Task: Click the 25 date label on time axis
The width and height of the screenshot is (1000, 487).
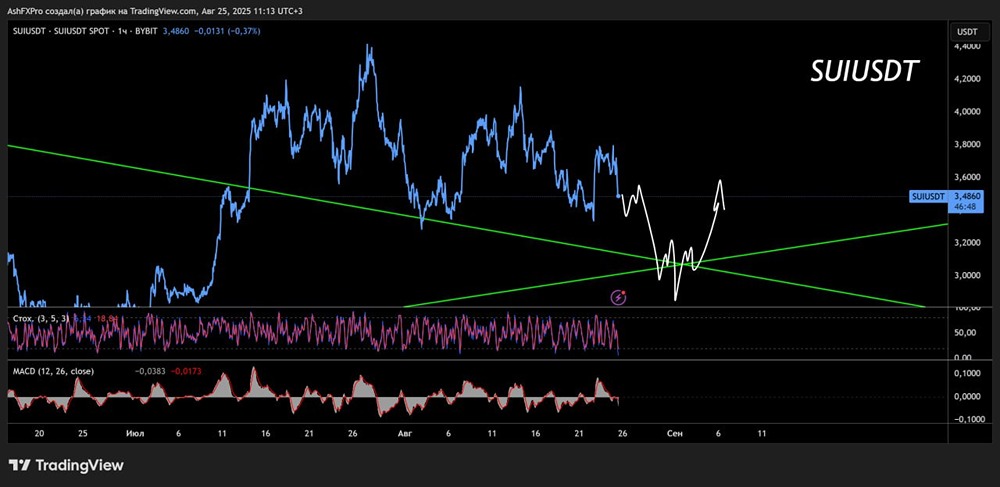Action: tap(82, 433)
